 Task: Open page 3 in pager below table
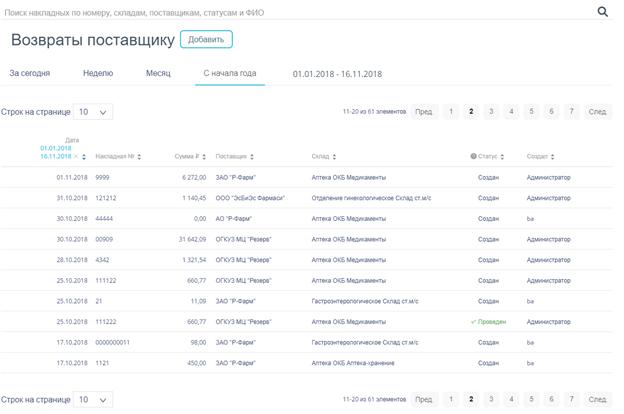(x=491, y=399)
